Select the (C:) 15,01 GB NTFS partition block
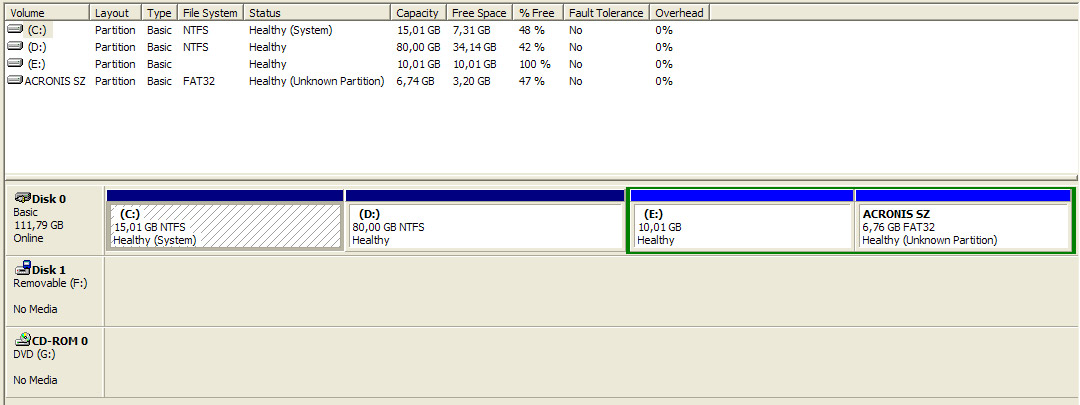The width and height of the screenshot is (1080, 405). tap(225, 220)
